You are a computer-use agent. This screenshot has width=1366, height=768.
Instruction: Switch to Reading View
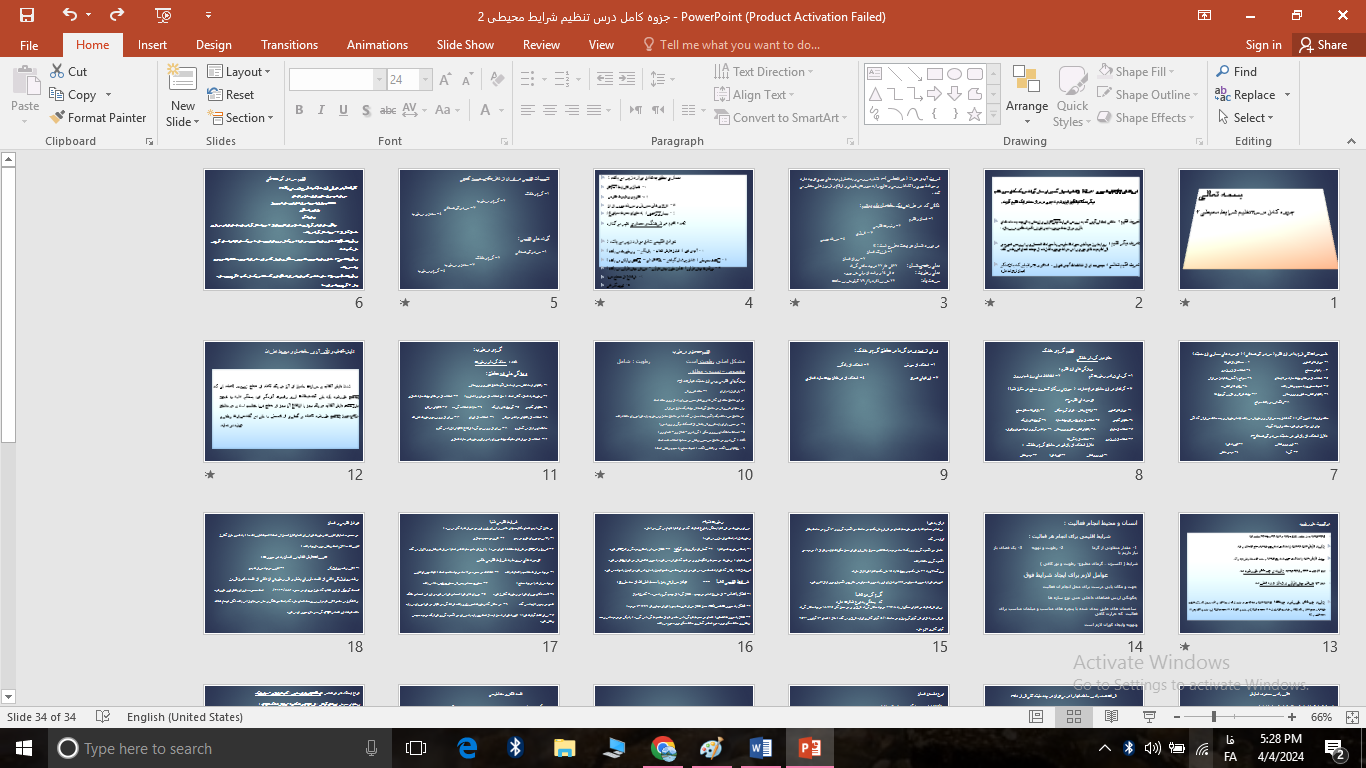[x=1111, y=717]
